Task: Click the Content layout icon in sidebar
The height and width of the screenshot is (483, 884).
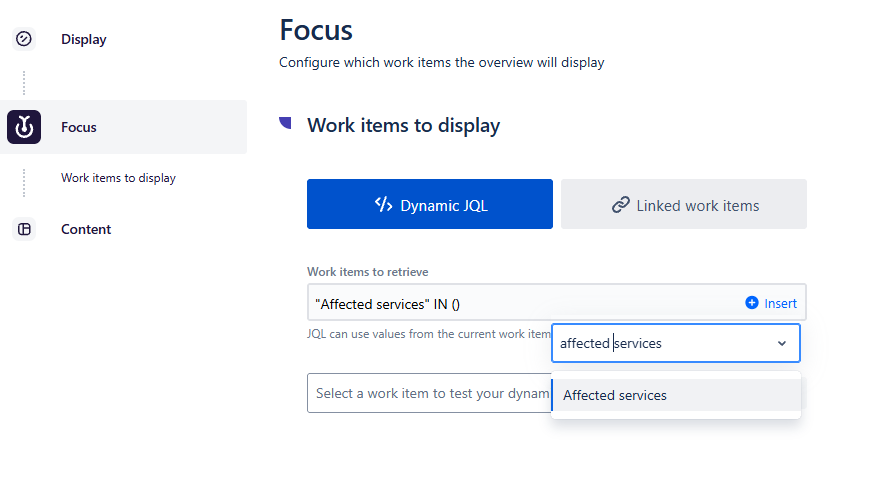Action: (24, 229)
